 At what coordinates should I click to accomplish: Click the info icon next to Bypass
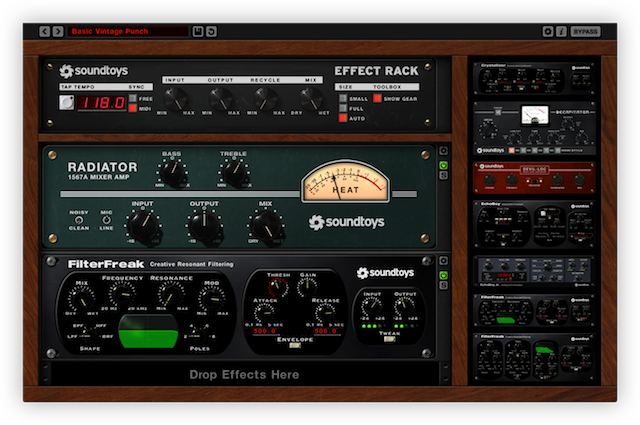pos(561,32)
